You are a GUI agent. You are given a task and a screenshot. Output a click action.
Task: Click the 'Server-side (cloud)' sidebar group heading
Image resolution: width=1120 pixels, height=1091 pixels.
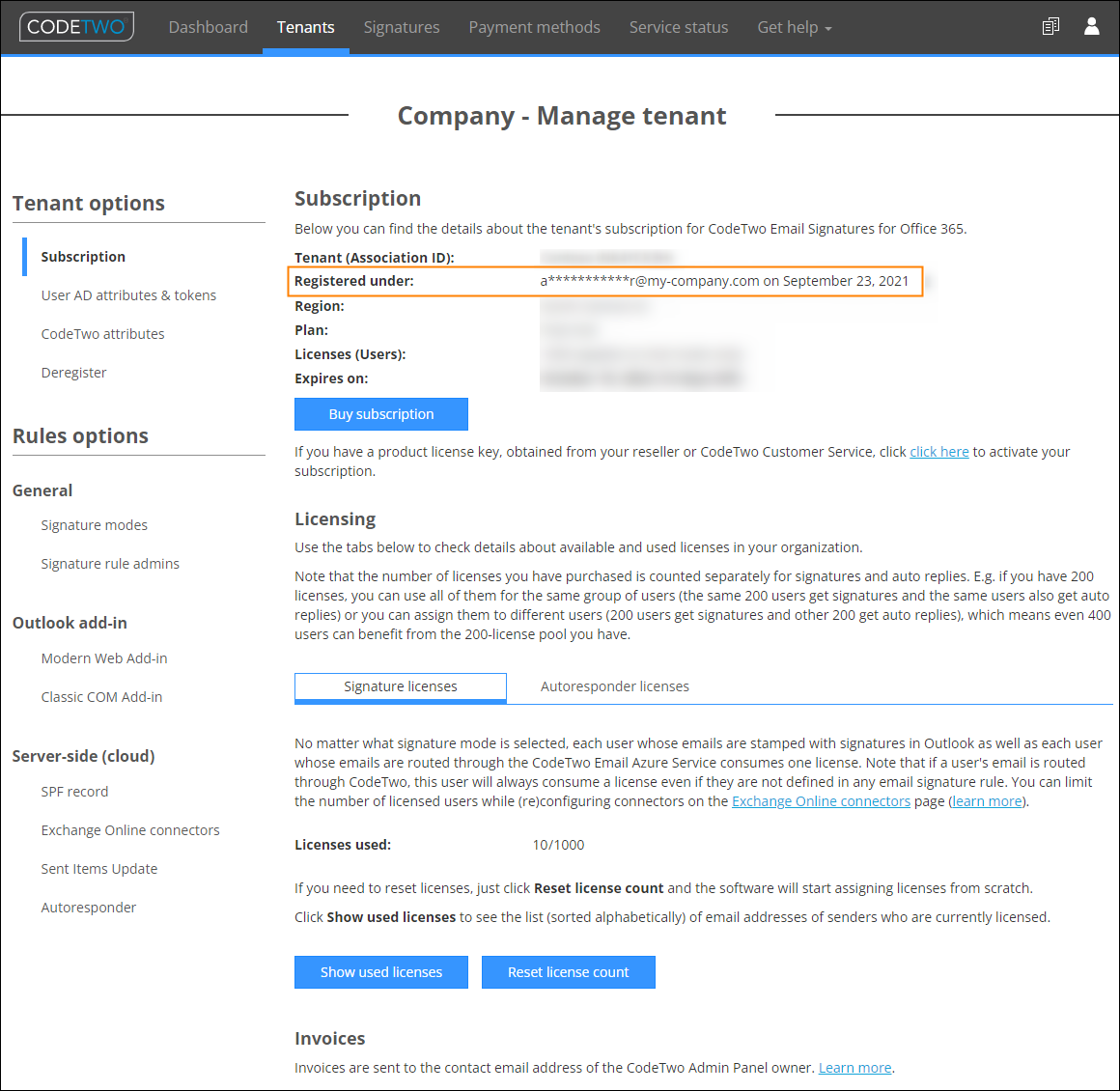(x=84, y=756)
